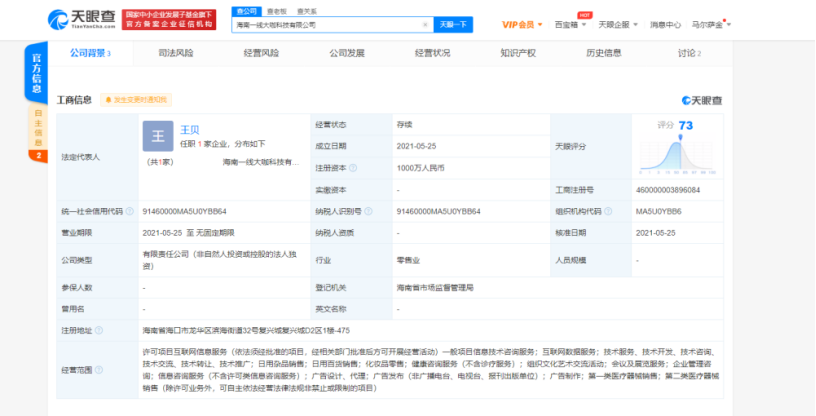Image resolution: width=816 pixels, height=416 pixels.
Task: Click the 统一社会信用代码 value 91460000MA5U0YBB64
Action: point(184,211)
